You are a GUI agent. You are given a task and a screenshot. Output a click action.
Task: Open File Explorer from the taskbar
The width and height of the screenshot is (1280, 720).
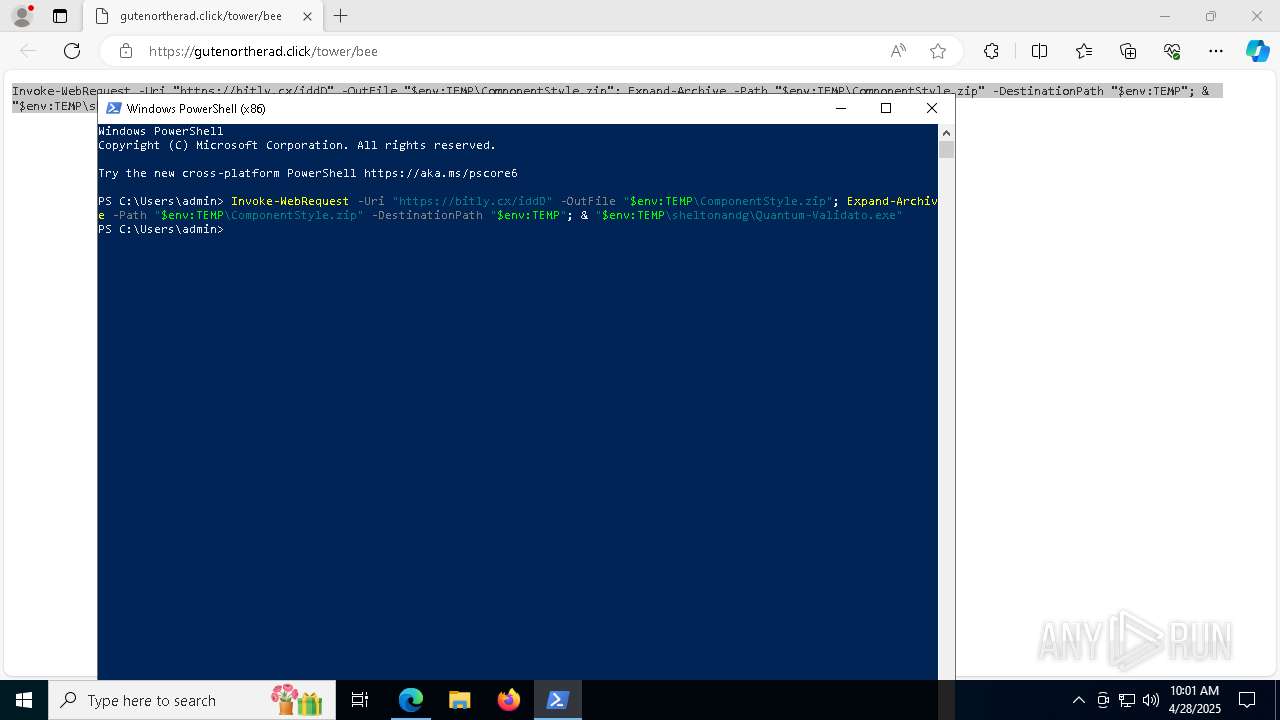click(x=460, y=700)
